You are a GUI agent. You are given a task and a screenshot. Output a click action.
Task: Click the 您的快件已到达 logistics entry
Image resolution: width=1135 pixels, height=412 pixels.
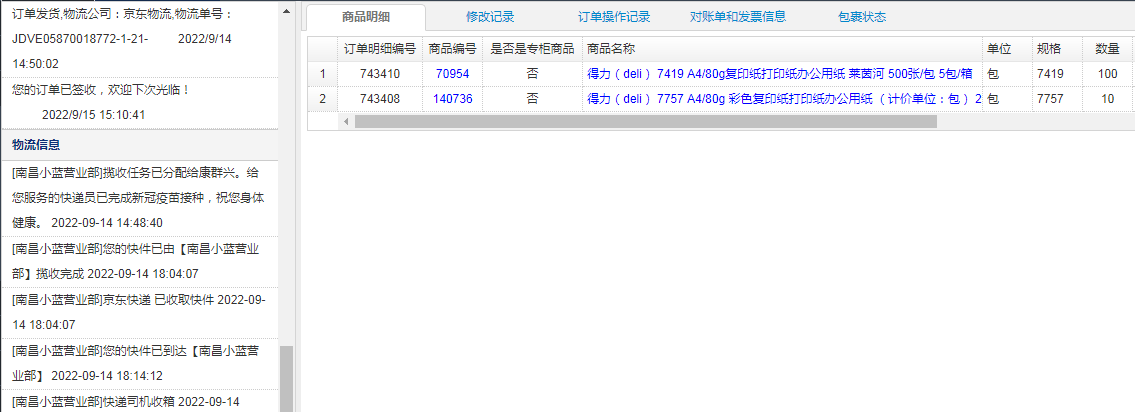coord(140,363)
